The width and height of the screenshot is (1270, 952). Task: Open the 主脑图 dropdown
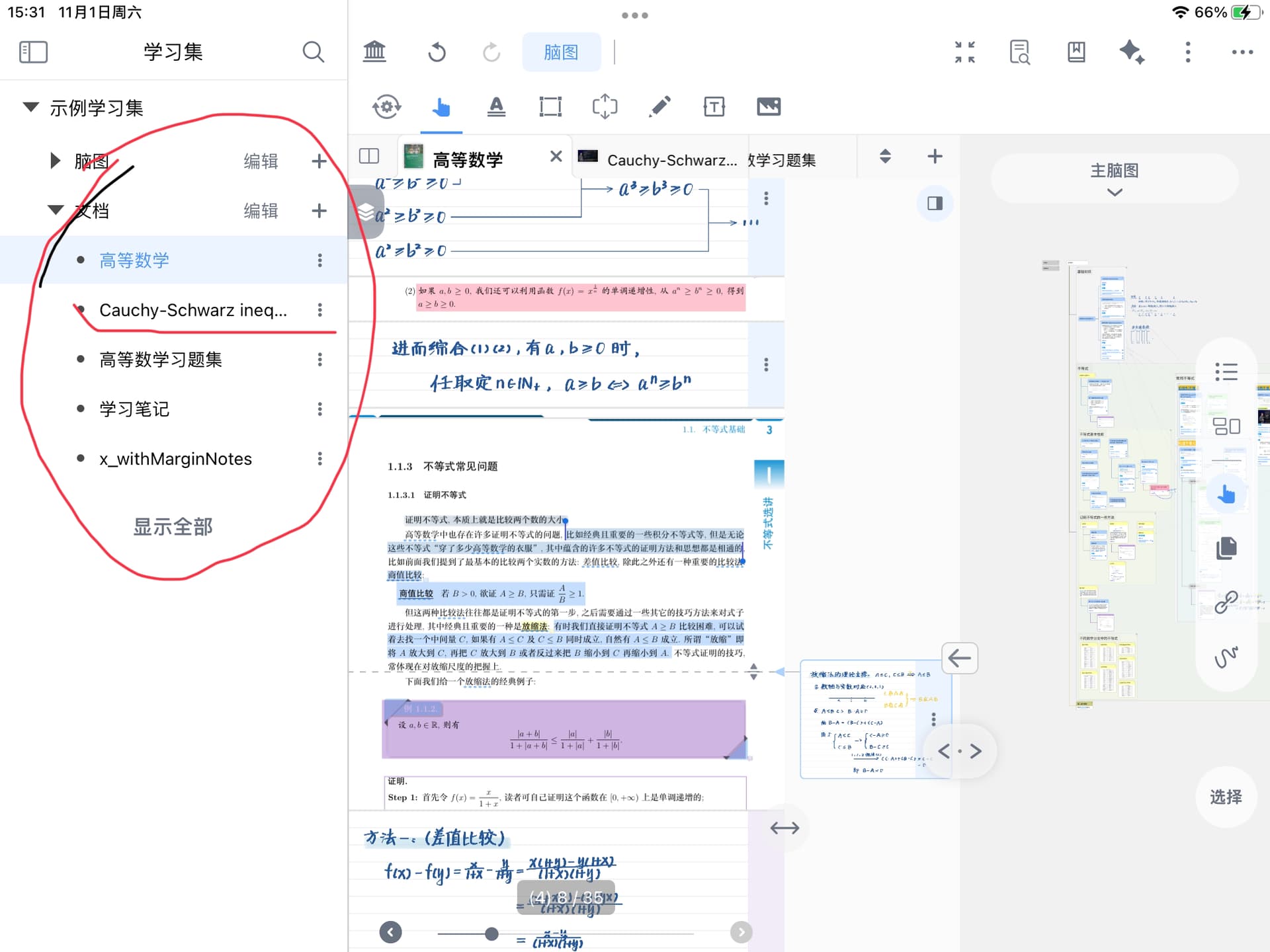pyautogui.click(x=1114, y=178)
